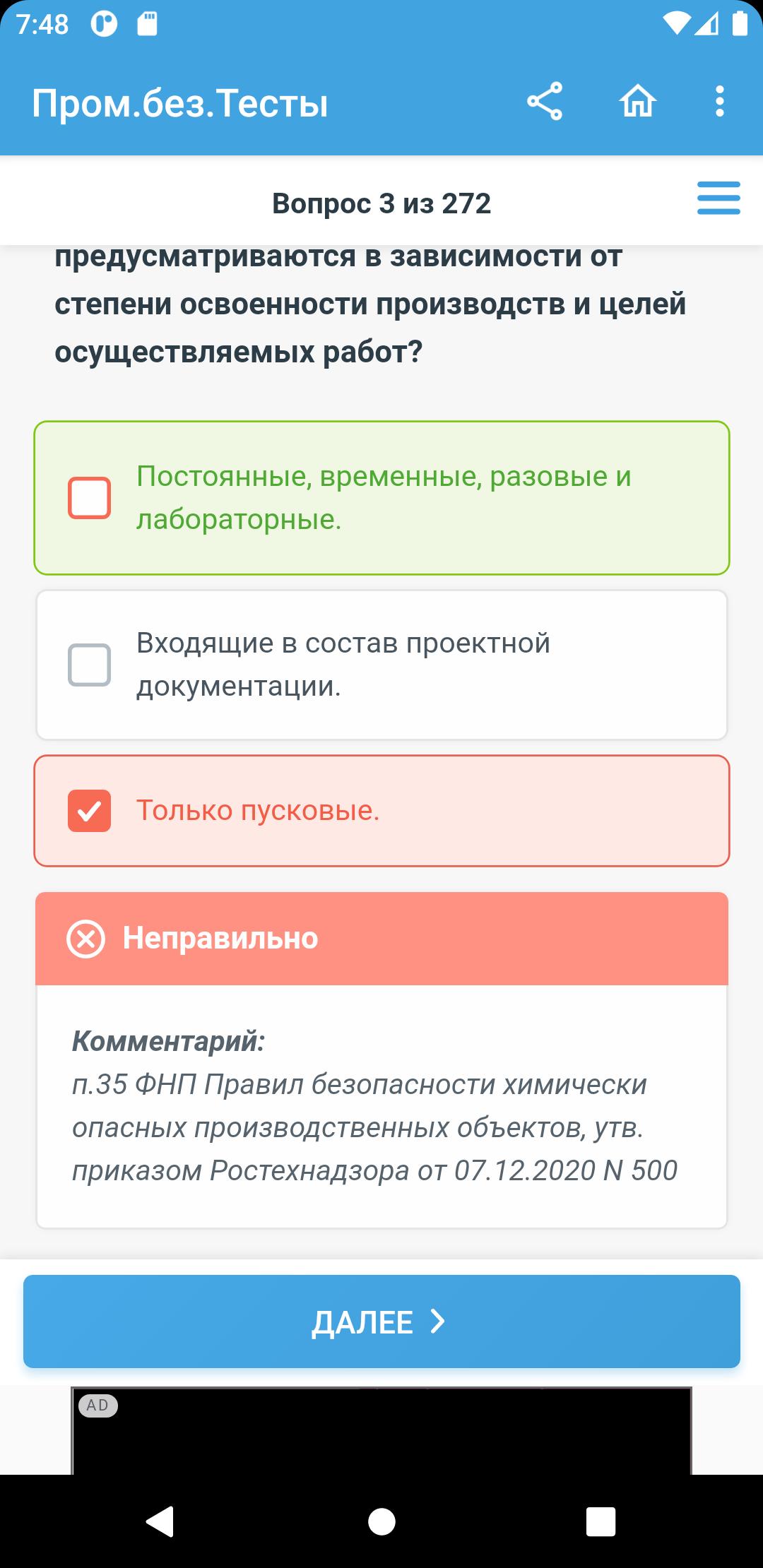This screenshot has height=1568, width=763.
Task: Tap the Неправильно cross icon
Action: tap(85, 939)
